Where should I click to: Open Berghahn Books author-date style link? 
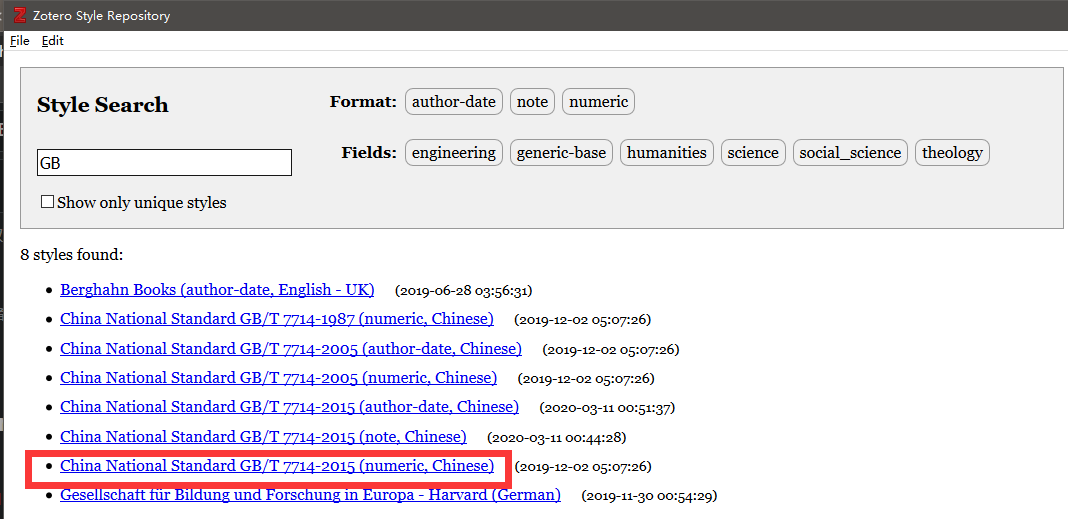[x=217, y=290]
